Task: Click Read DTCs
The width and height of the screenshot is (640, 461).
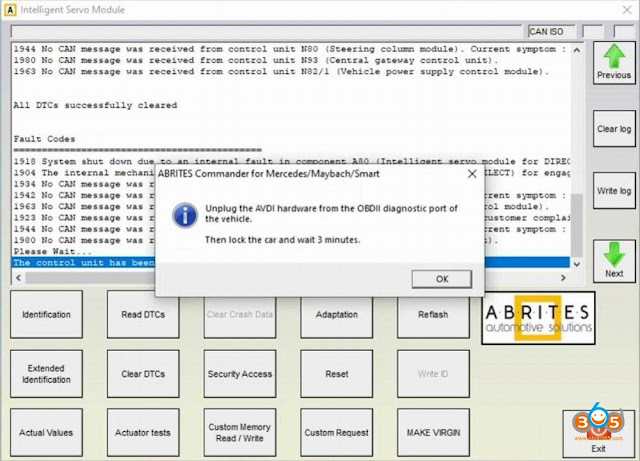Action: 143,314
